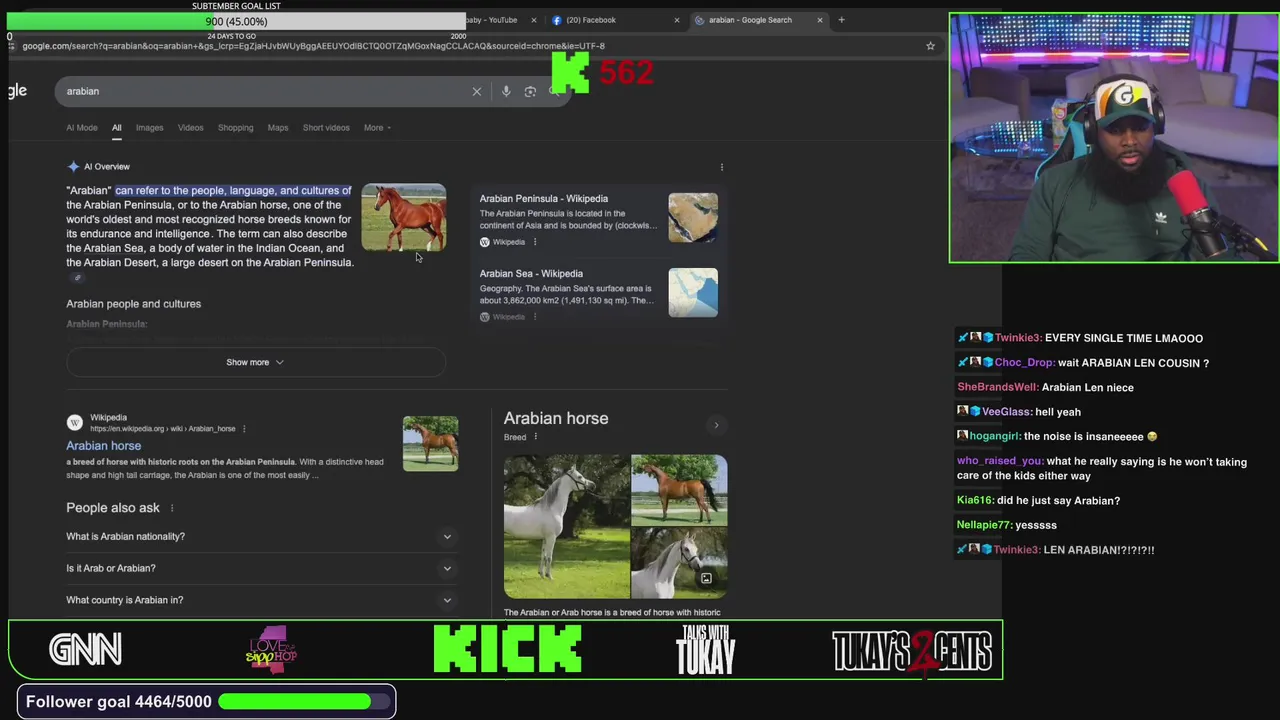Select the All results tab
The width and height of the screenshot is (1280, 720).
coord(116,128)
